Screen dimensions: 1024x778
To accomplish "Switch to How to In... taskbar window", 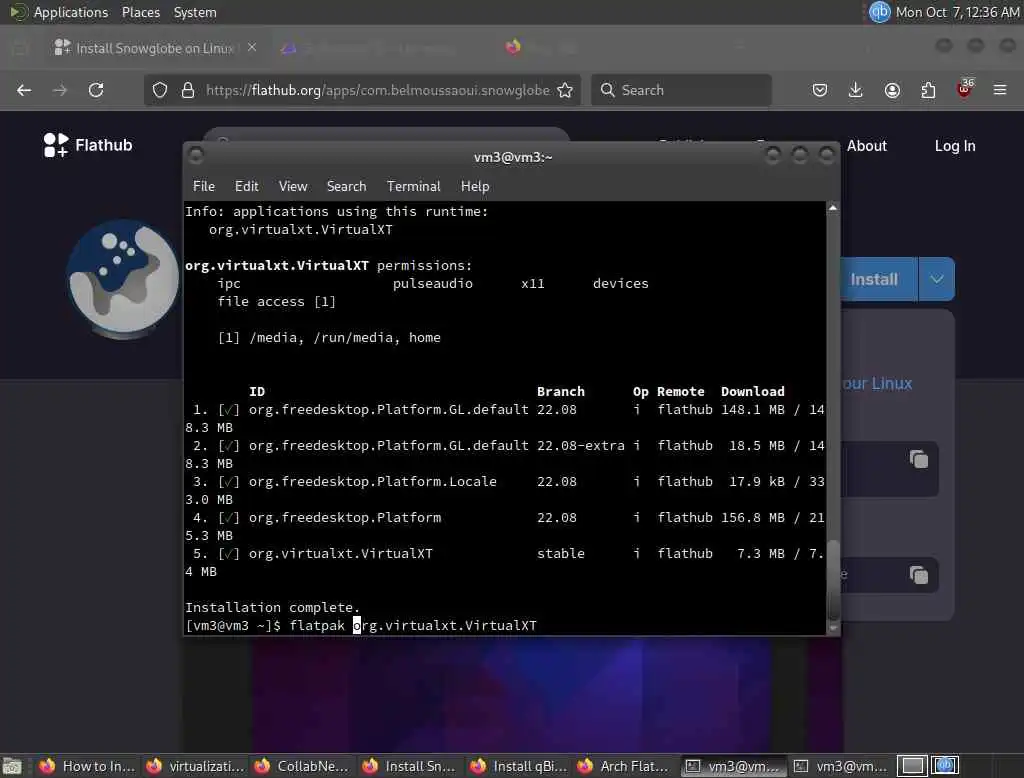I will point(87,766).
